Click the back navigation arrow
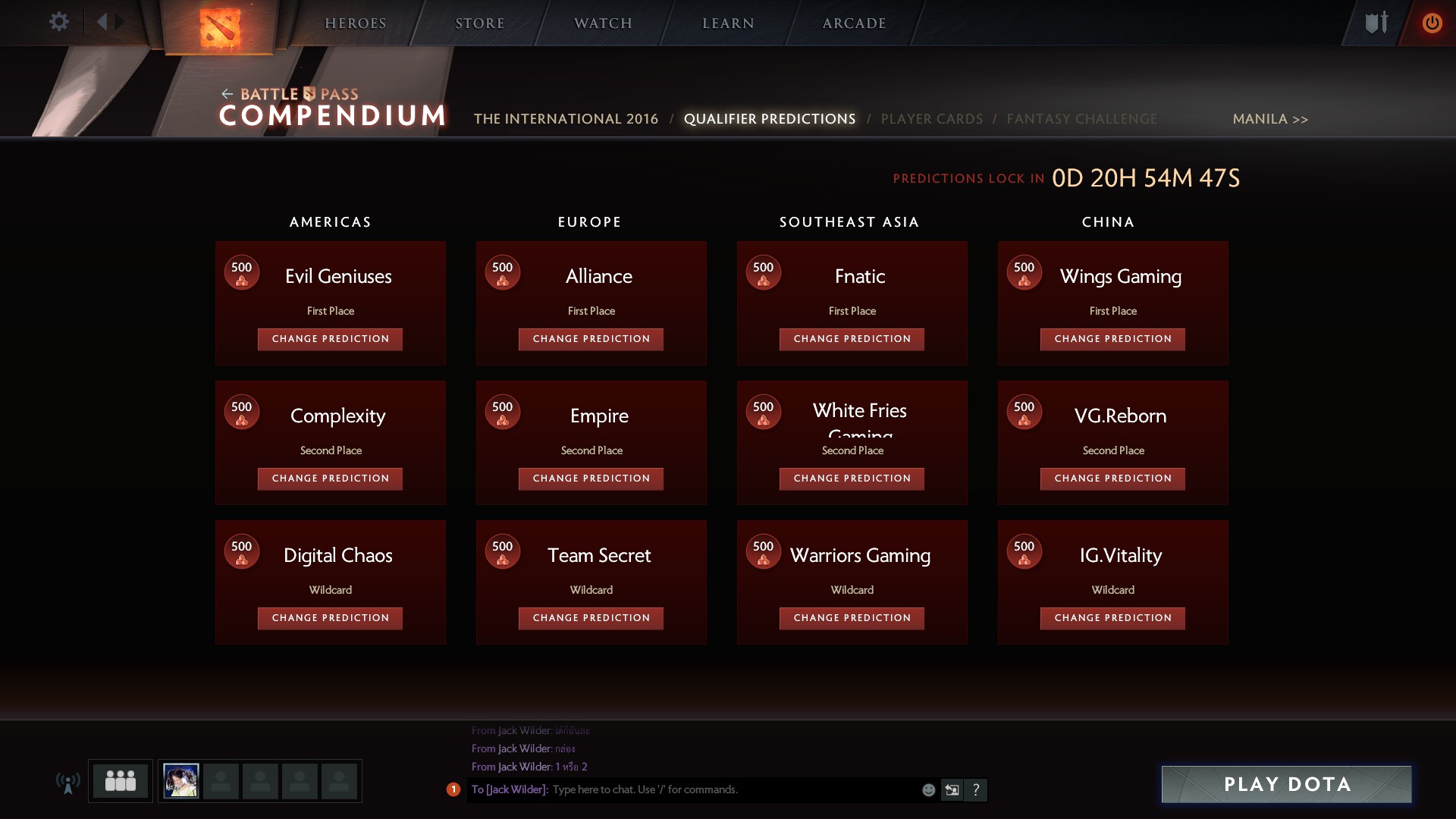Image resolution: width=1456 pixels, height=819 pixels. pos(102,22)
